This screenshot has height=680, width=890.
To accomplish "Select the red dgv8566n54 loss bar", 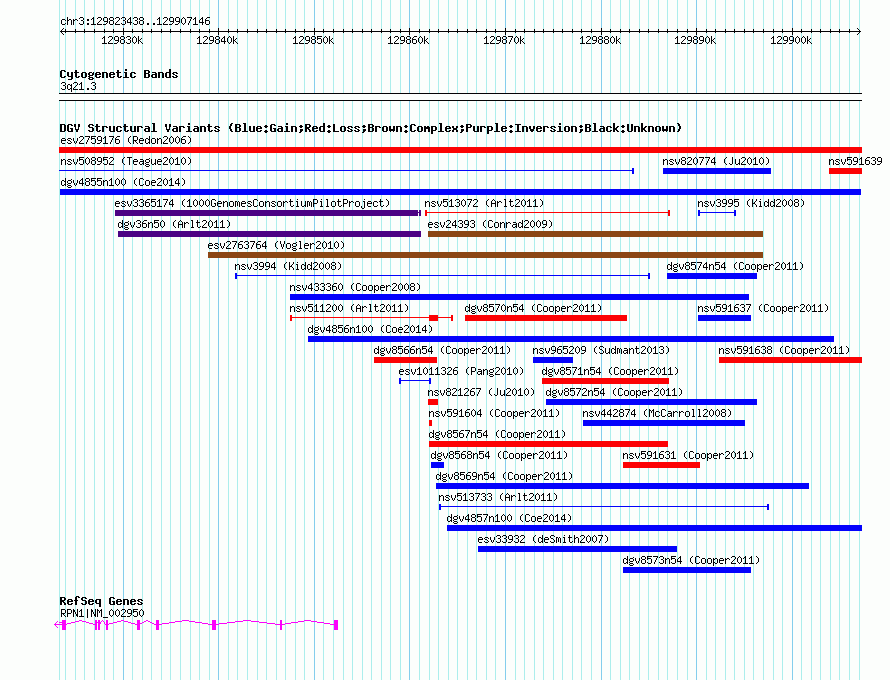I will [405, 360].
